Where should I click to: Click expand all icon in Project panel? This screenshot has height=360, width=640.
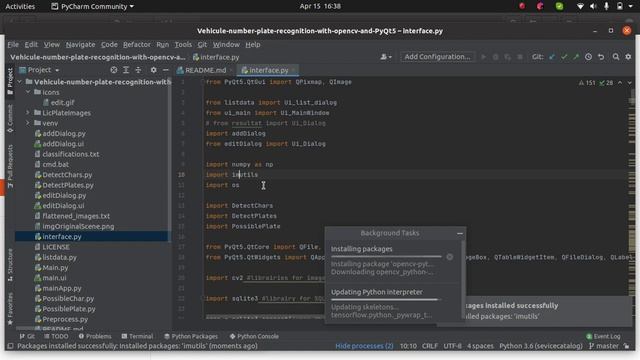coord(126,70)
